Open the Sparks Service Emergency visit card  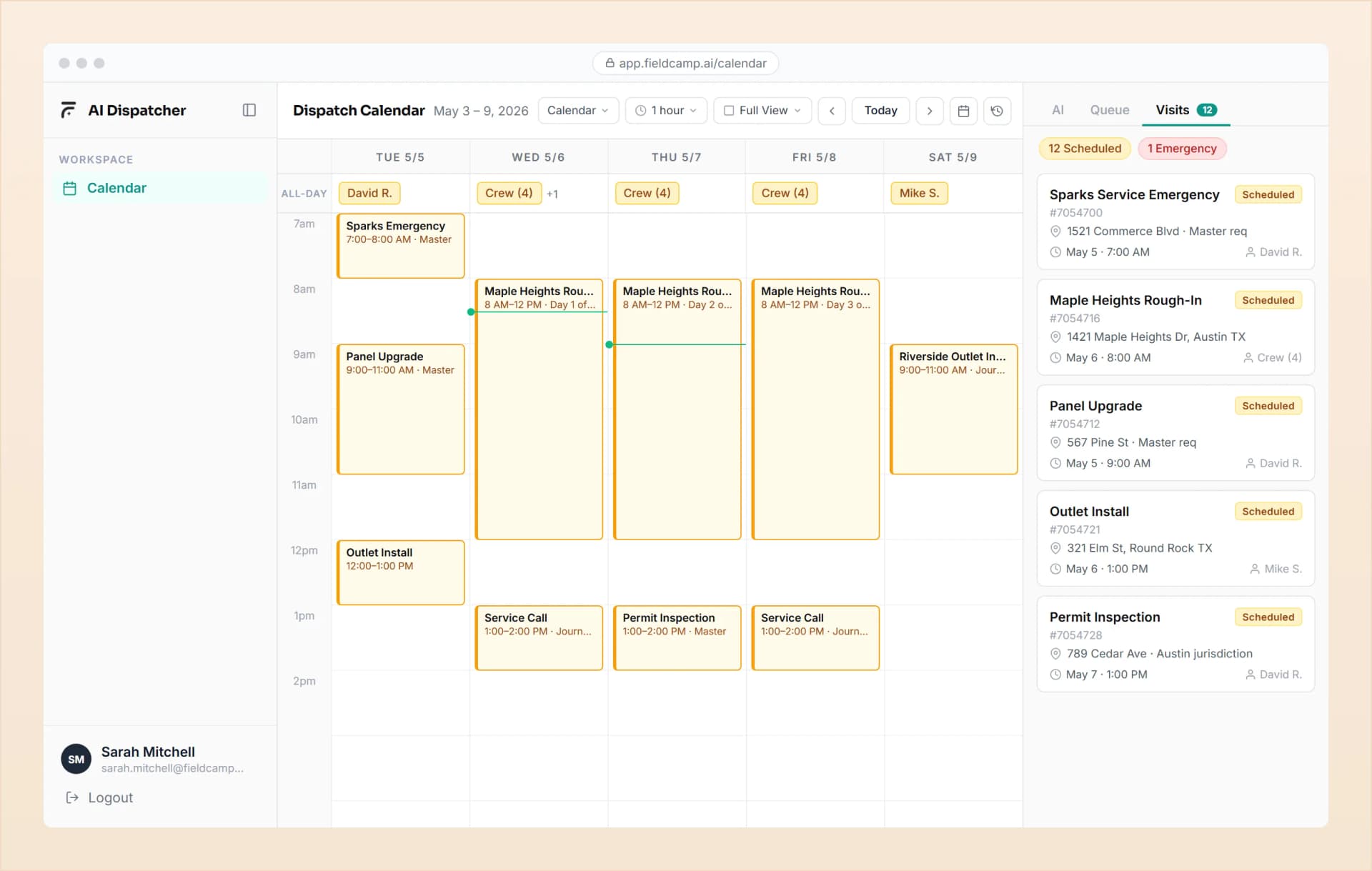coord(1175,222)
